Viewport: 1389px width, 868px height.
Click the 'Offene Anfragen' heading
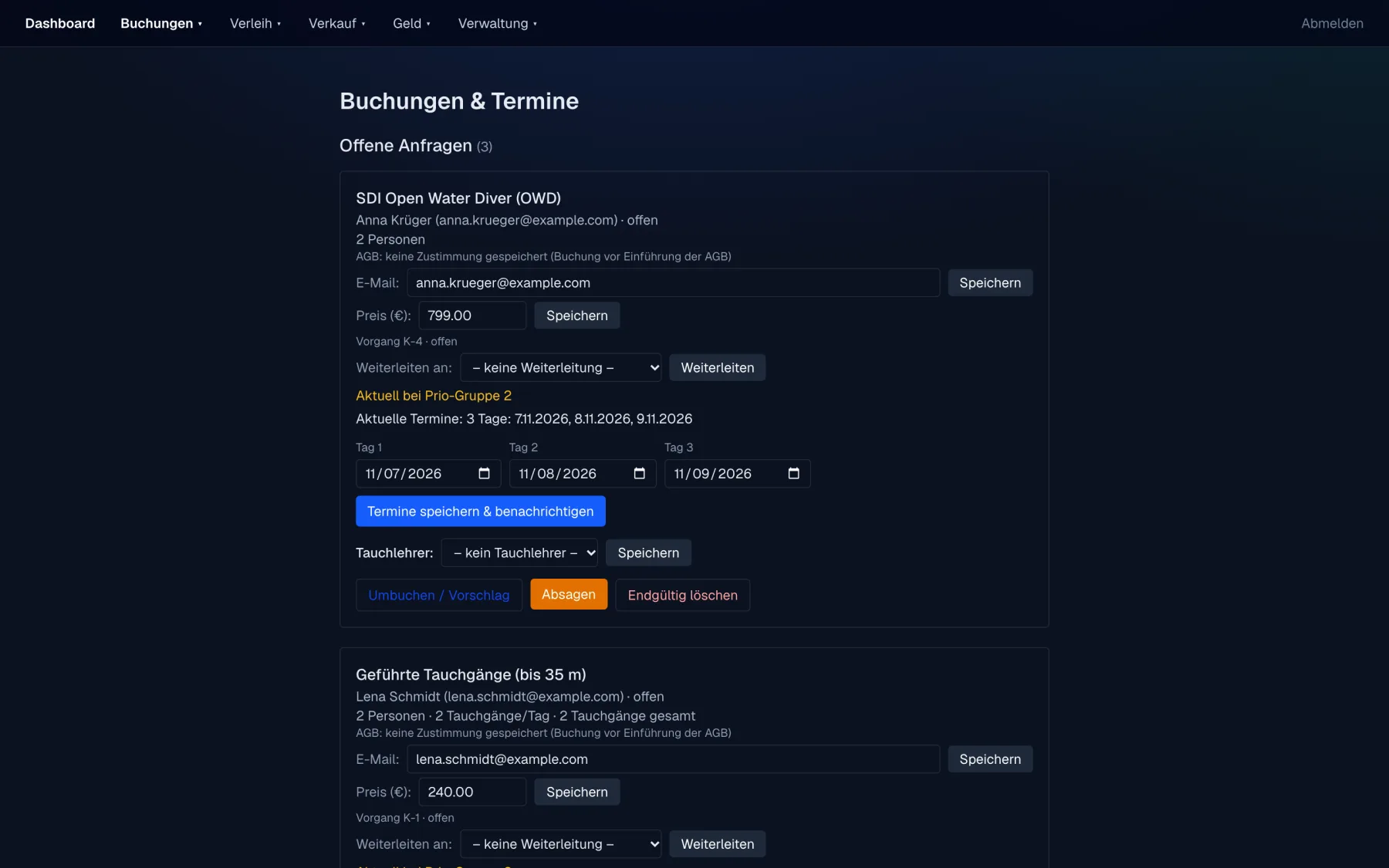(406, 146)
